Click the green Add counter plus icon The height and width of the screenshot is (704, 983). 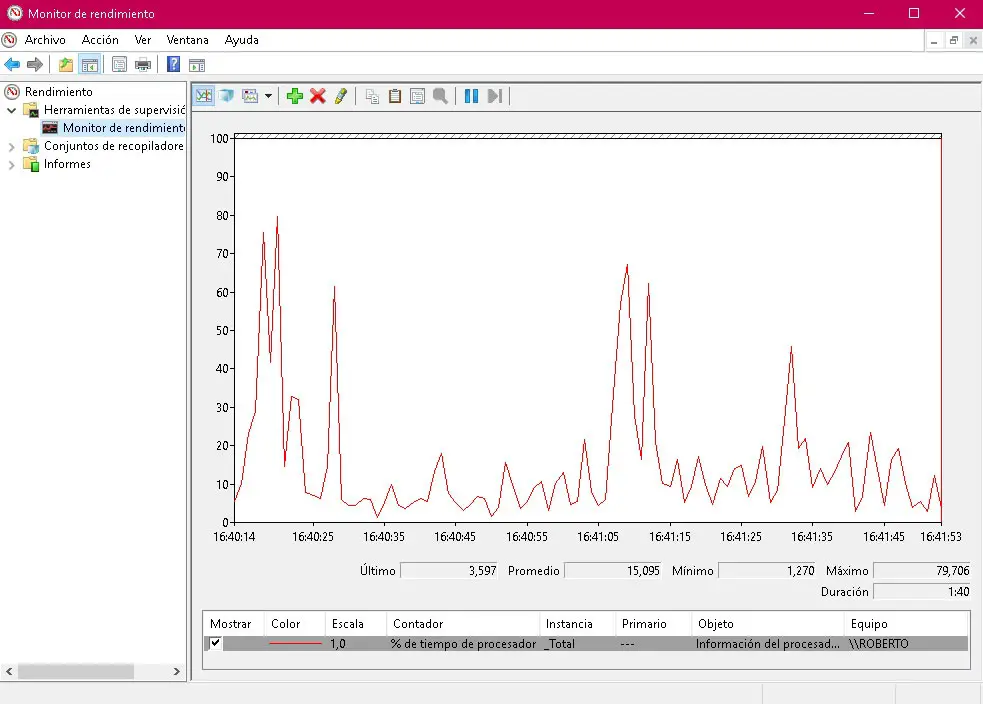[x=294, y=96]
